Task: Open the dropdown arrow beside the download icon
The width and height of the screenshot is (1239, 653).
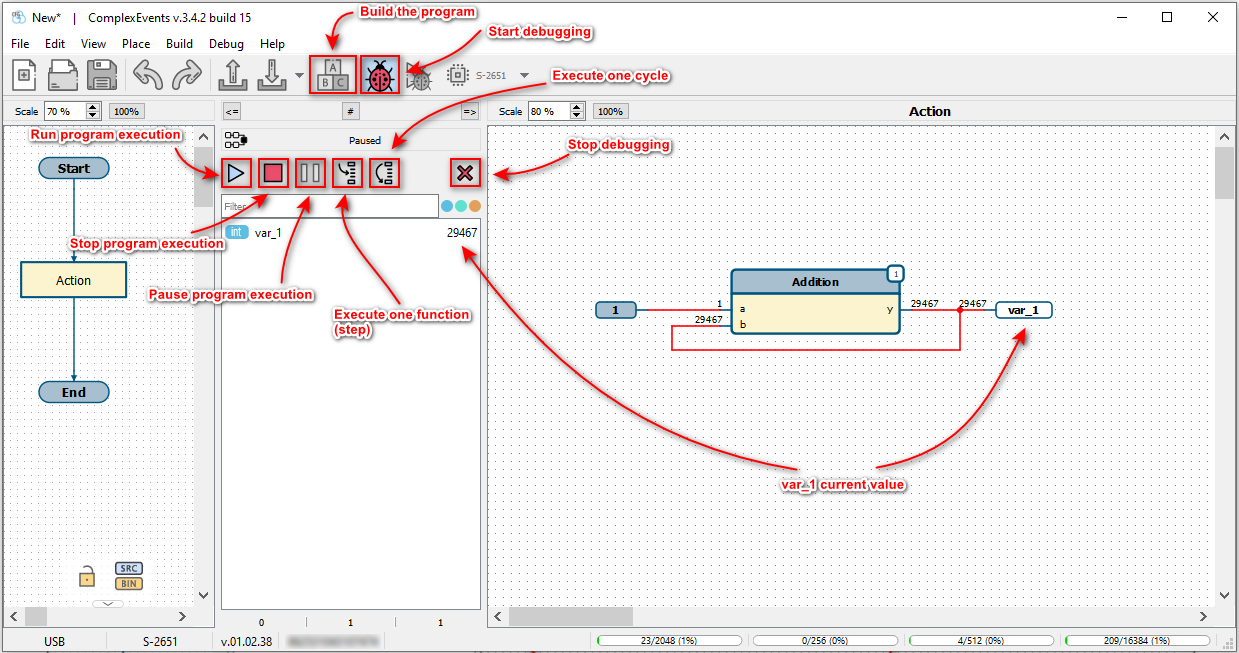Action: pyautogui.click(x=299, y=75)
